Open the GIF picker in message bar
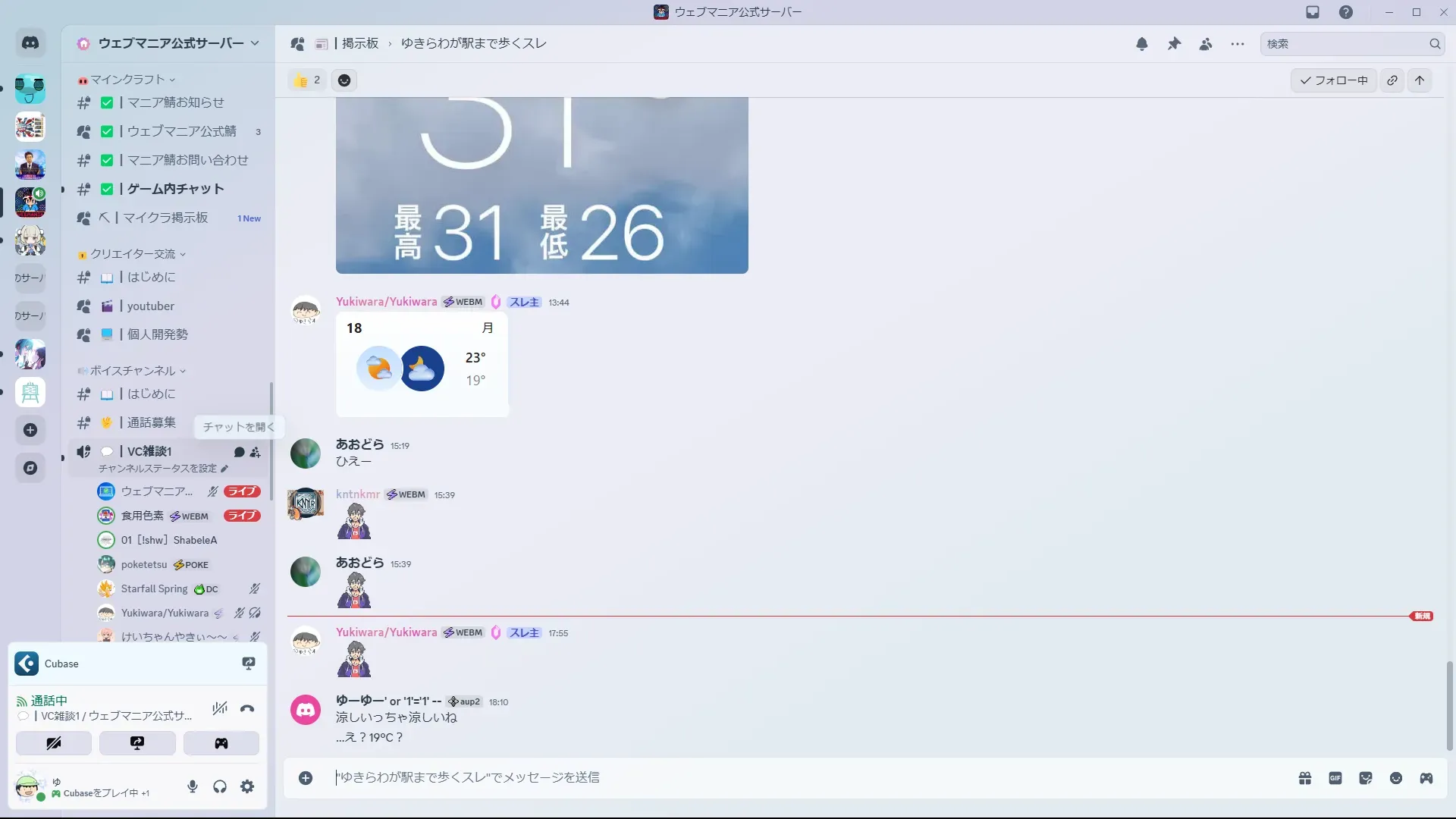 pos(1335,778)
